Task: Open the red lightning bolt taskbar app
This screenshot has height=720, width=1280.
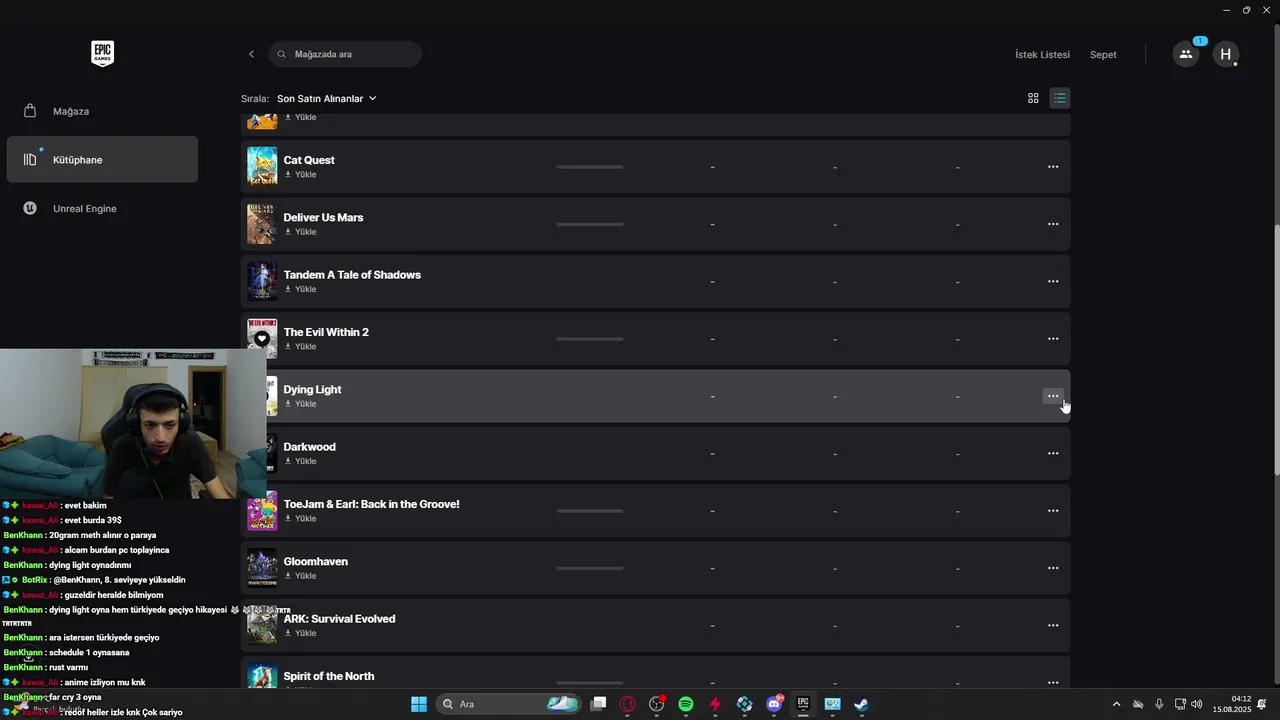Action: tap(715, 704)
